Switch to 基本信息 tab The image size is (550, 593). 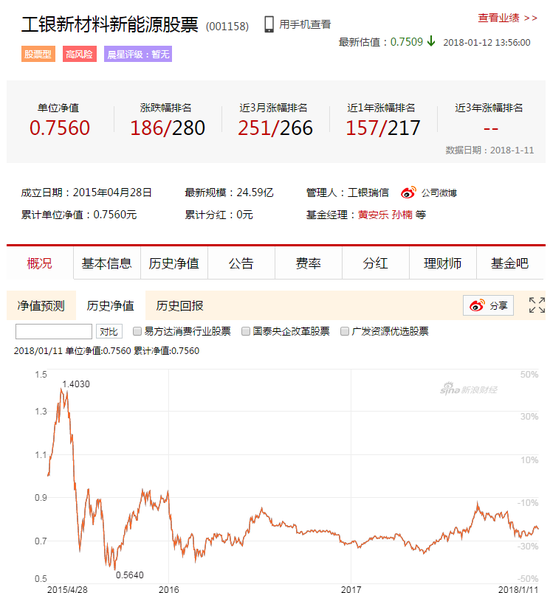click(107, 263)
